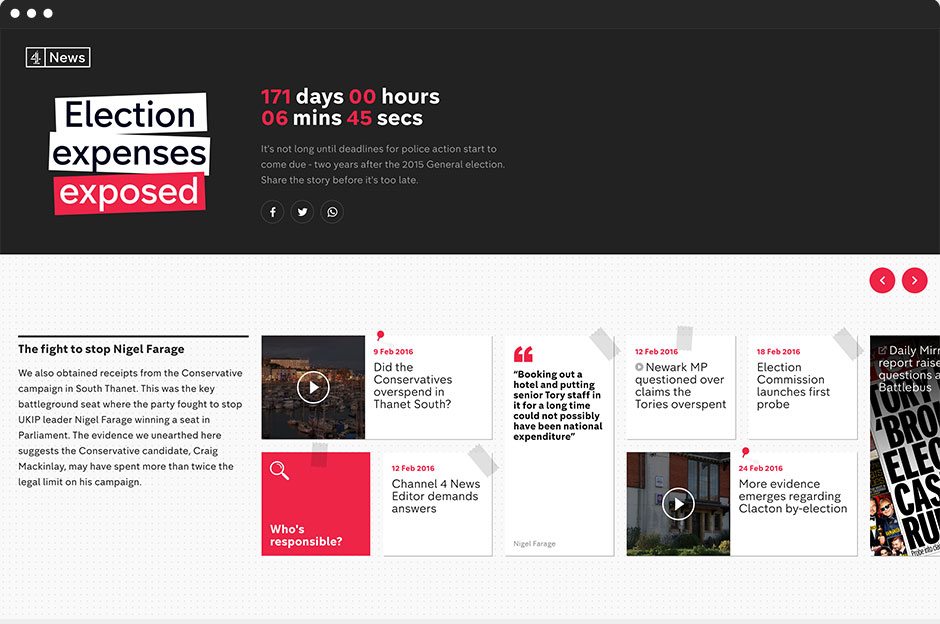Viewport: 940px width, 624px height.
Task: Click the "Election expenses exposed" title graphic
Action: coord(129,153)
